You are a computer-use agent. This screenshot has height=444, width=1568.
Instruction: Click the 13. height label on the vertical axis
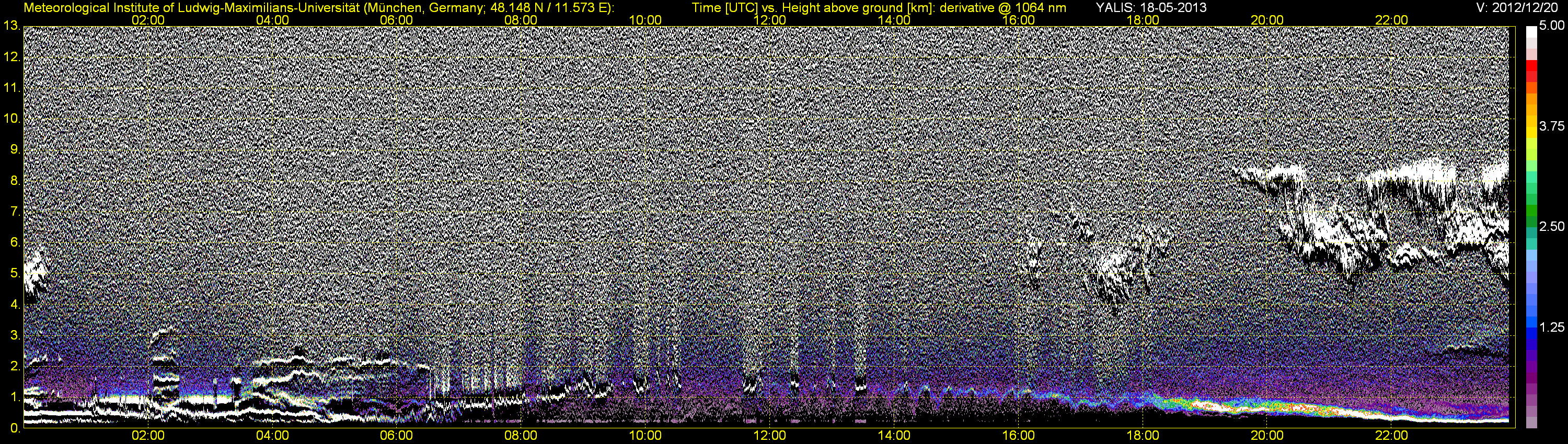point(12,26)
